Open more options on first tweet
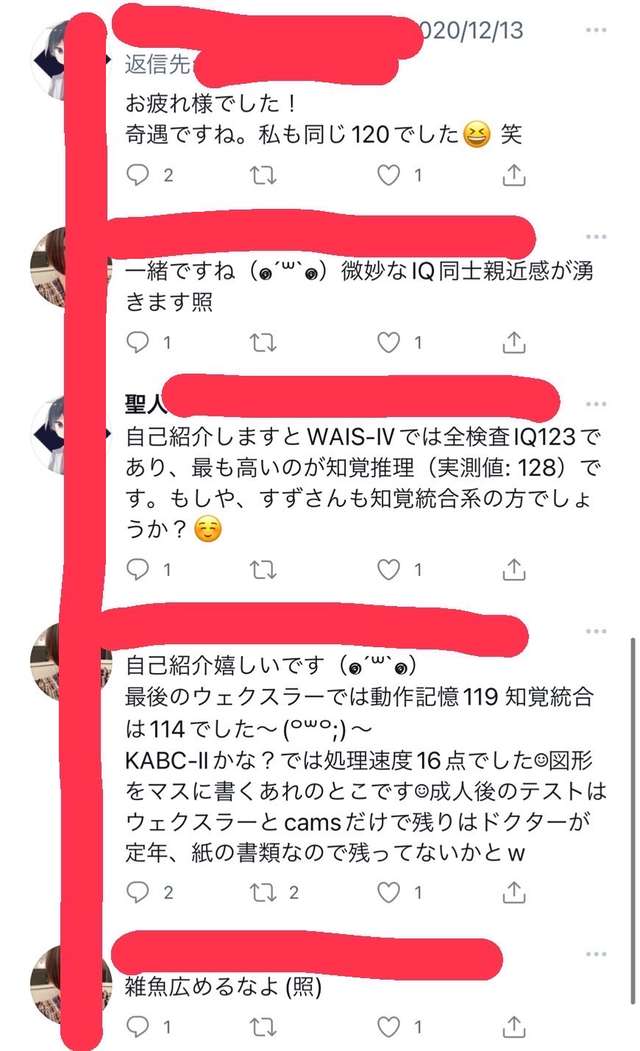Image resolution: width=640 pixels, height=1051 pixels. (x=596, y=30)
